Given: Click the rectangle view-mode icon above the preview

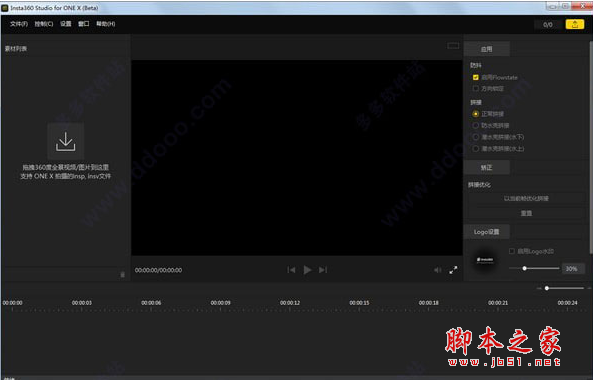Looking at the screenshot, I should pyautogui.click(x=453, y=46).
